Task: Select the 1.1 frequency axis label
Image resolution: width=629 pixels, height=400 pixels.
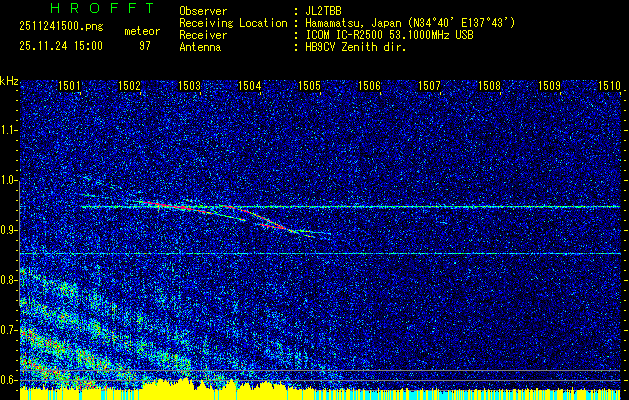Action: tap(9, 130)
